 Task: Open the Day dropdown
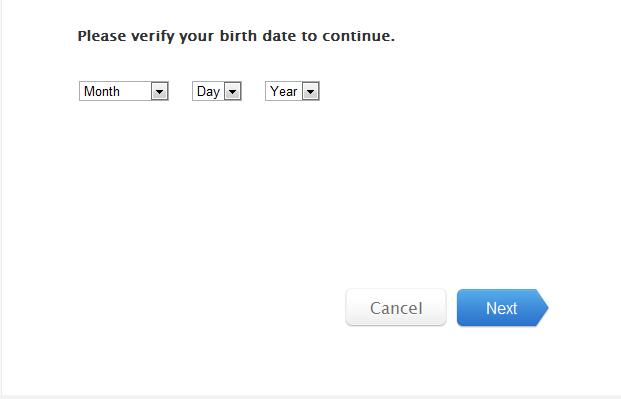[217, 91]
